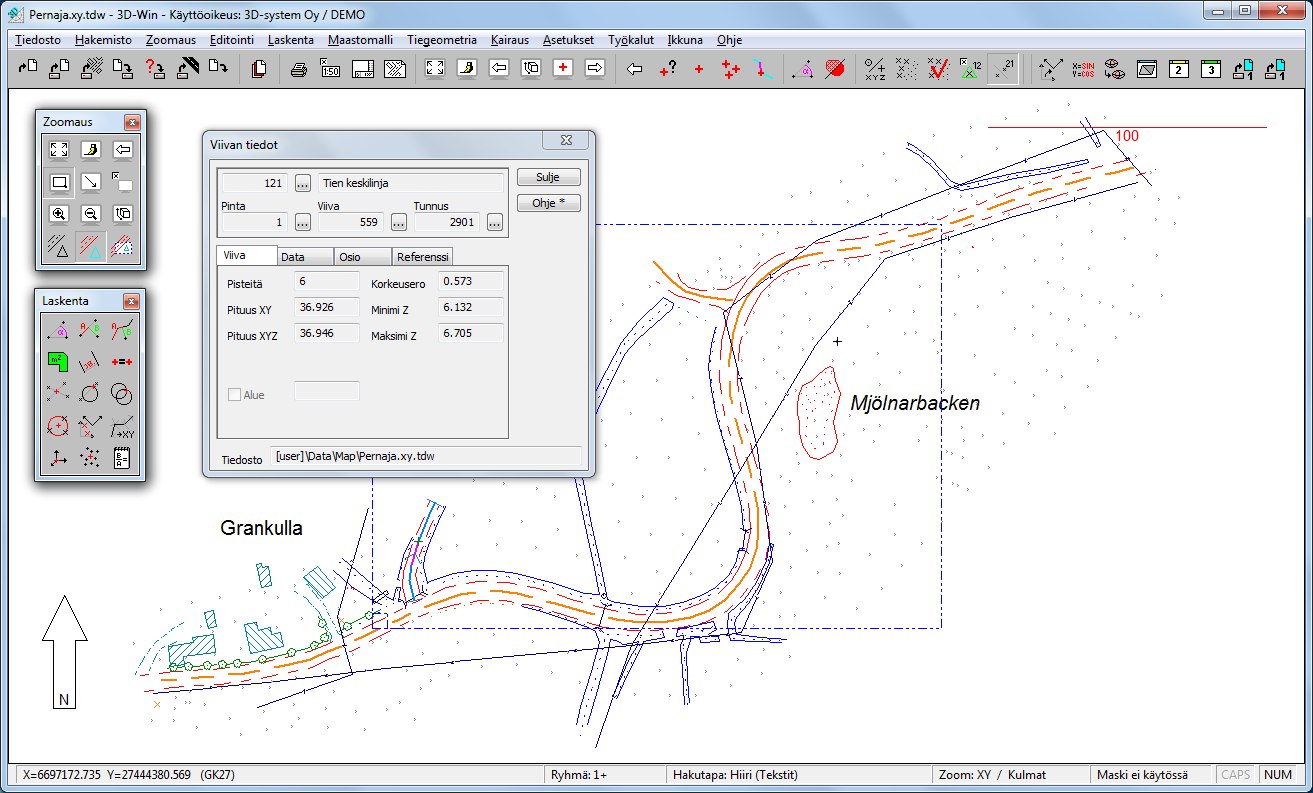Click the B/A notepad icon in Laskenta

click(x=122, y=457)
